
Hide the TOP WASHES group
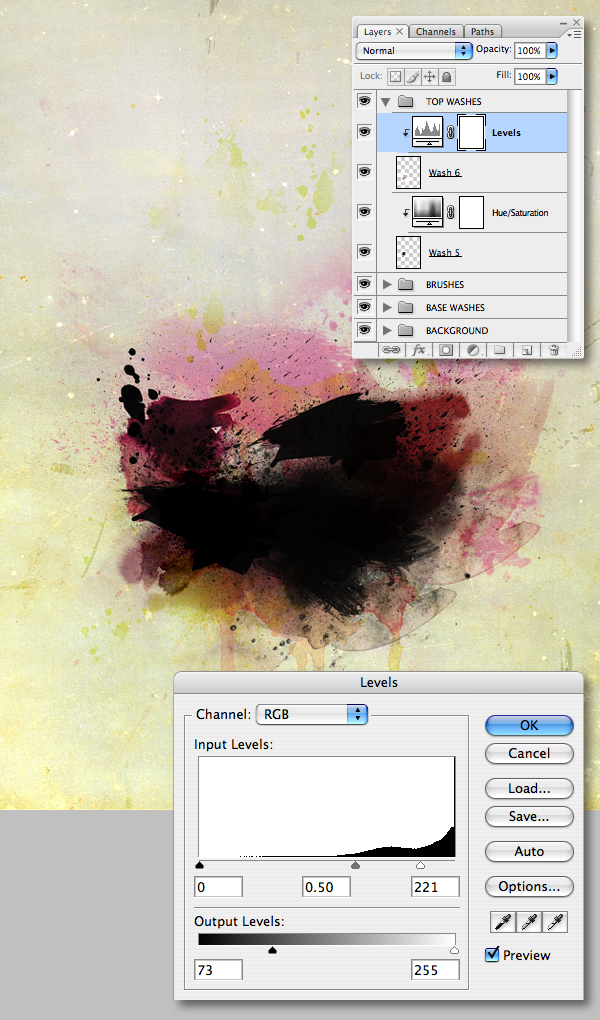point(364,101)
